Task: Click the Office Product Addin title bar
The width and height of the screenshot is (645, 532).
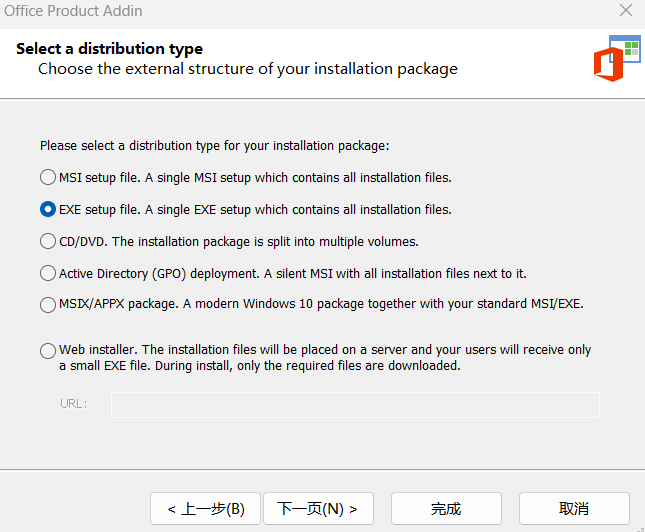Action: point(300,11)
